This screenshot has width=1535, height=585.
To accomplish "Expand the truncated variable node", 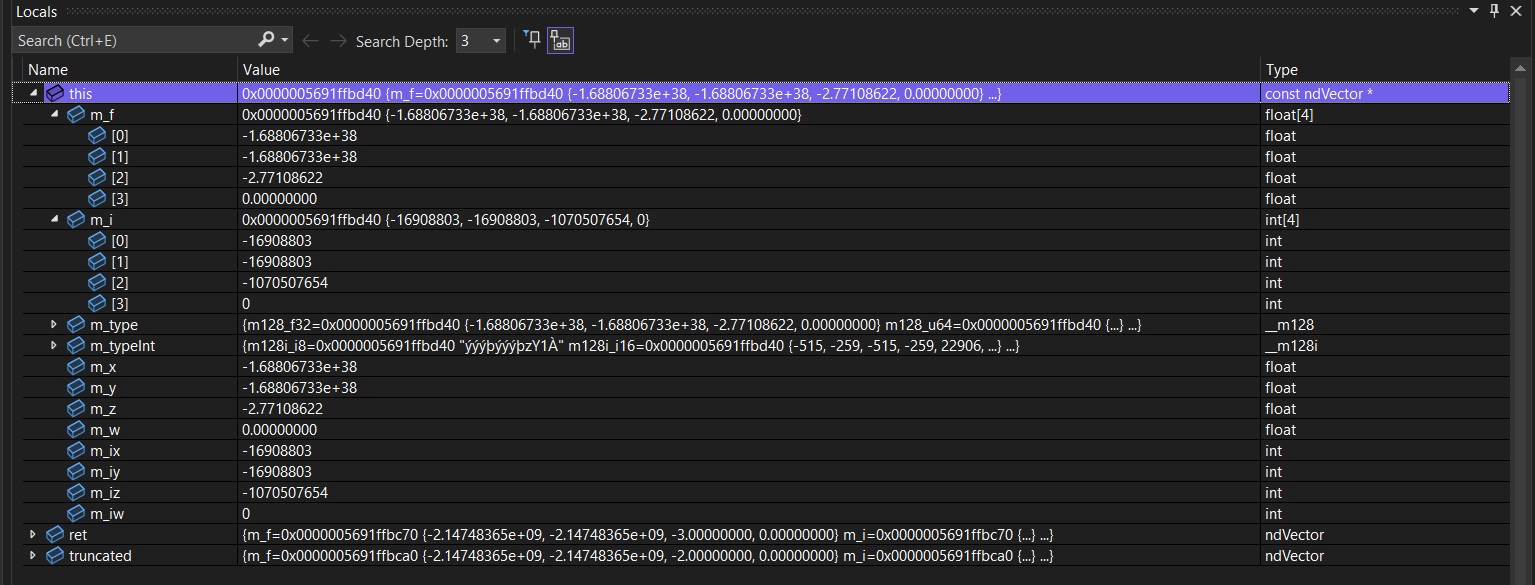I will [x=34, y=556].
